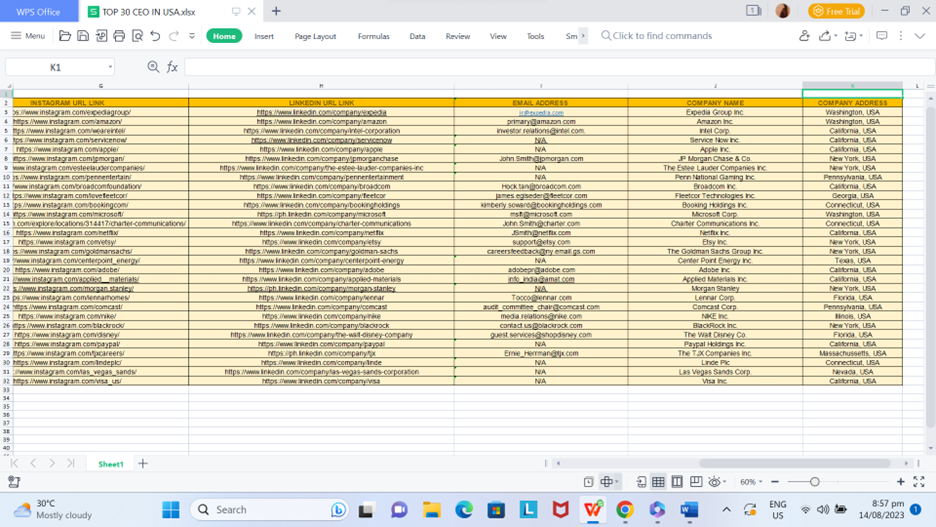This screenshot has width=936, height=527.
Task: Expand the Name Box dropdown arrow
Action: pos(110,67)
